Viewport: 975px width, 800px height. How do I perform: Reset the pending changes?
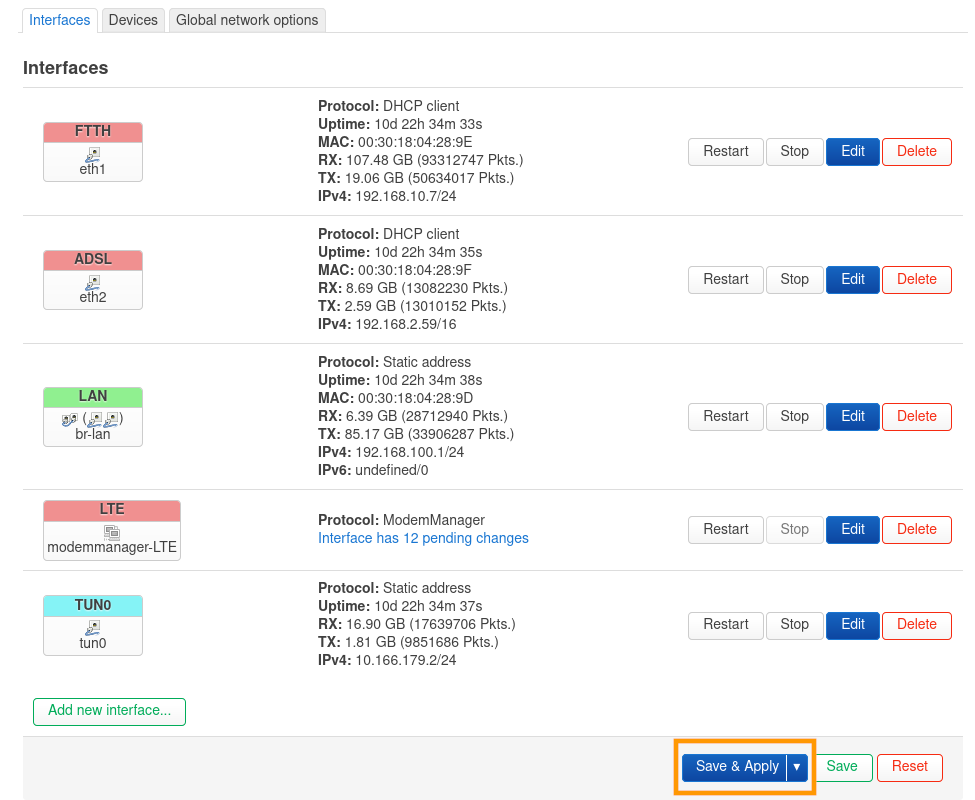coord(909,767)
